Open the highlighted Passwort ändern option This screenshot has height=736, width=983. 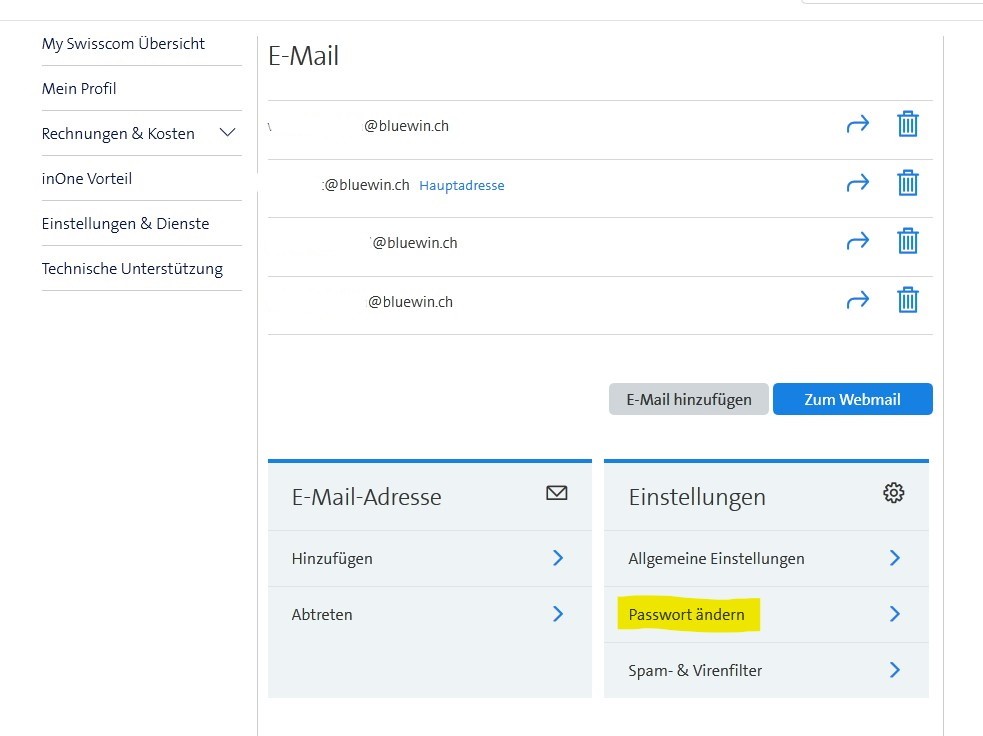coord(686,615)
